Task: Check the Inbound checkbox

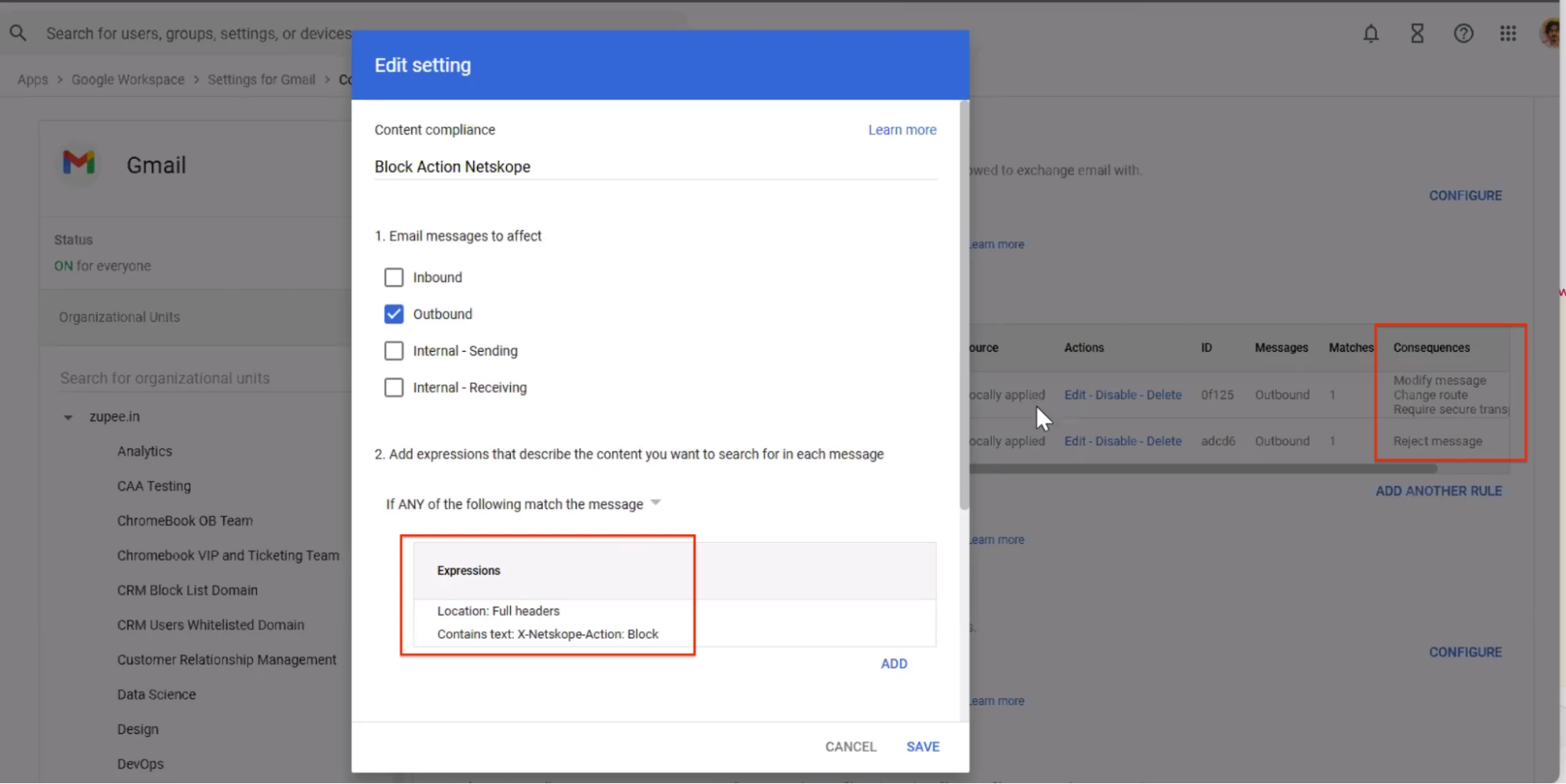Action: 394,277
